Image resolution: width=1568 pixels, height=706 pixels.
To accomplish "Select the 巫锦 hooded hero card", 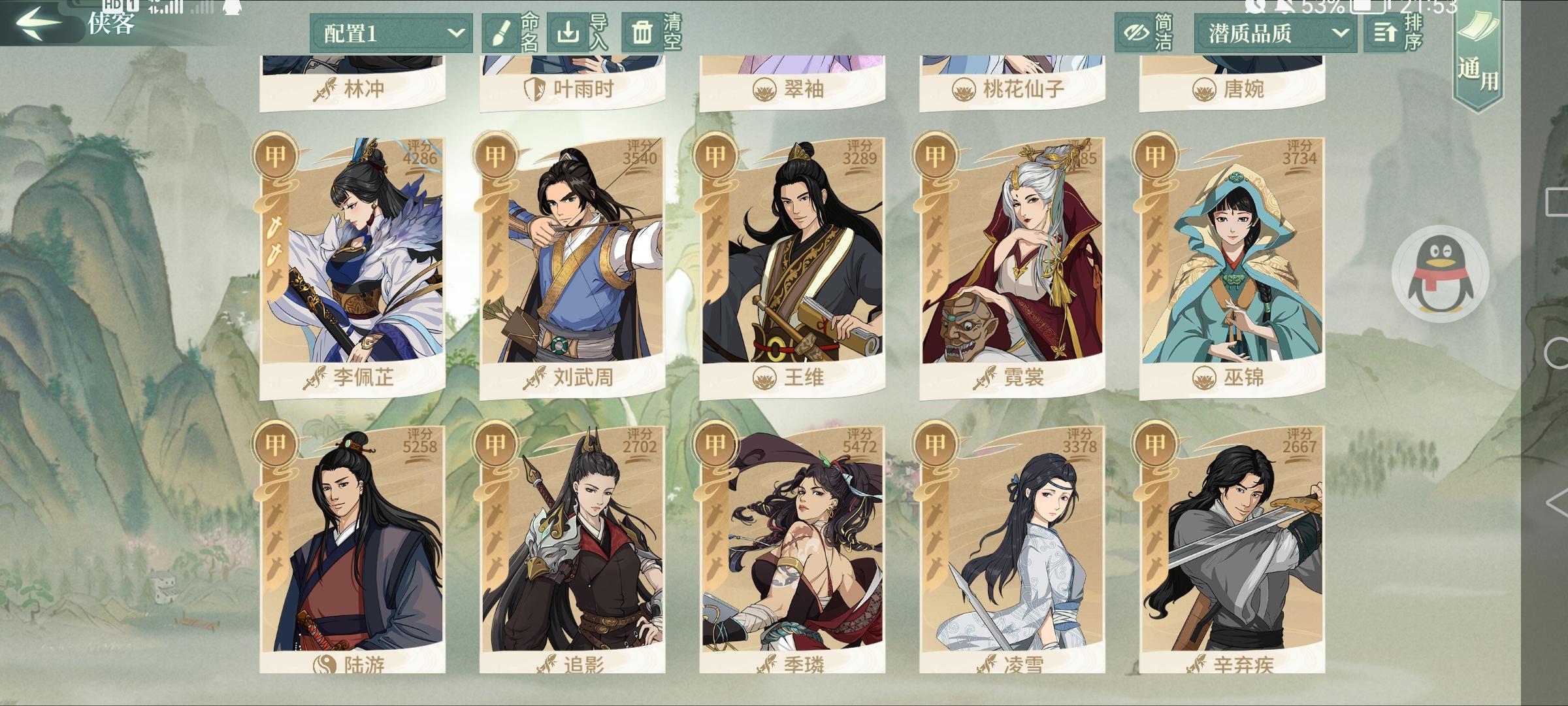I will pos(1232,267).
